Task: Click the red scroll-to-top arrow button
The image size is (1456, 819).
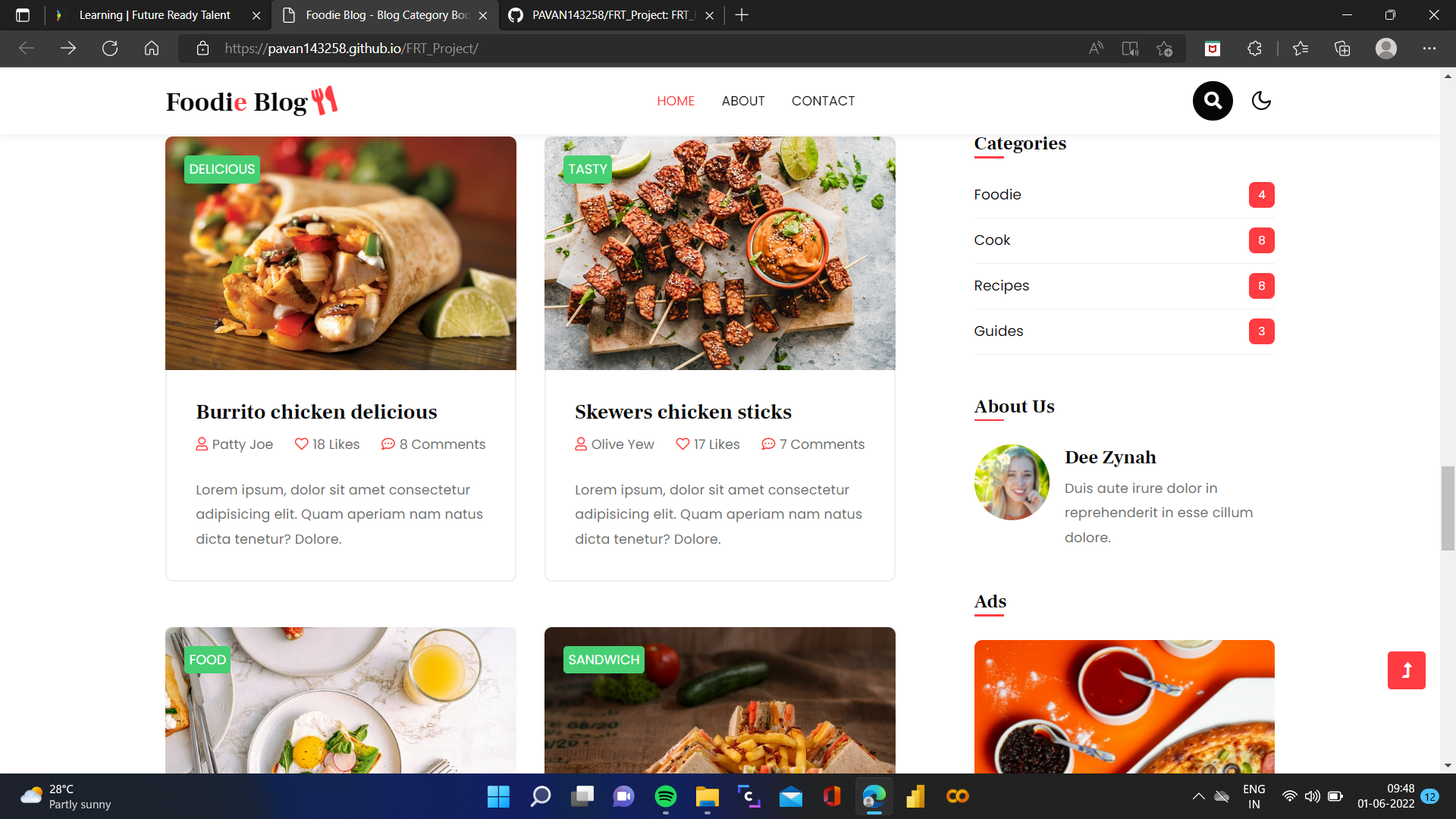Action: point(1407,670)
